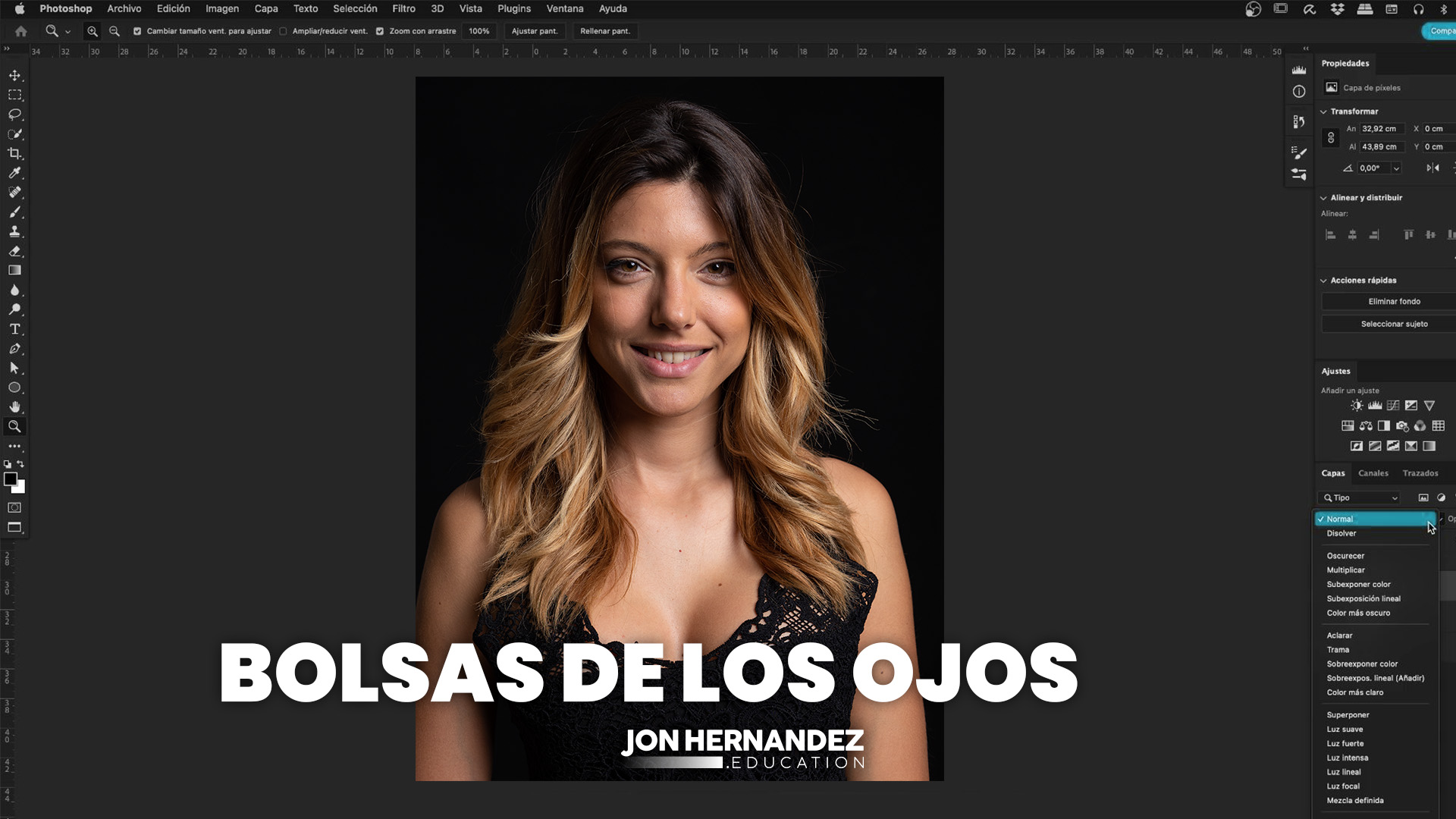Select the Clone Stamp tool
The image size is (1456, 819).
pyautogui.click(x=14, y=231)
